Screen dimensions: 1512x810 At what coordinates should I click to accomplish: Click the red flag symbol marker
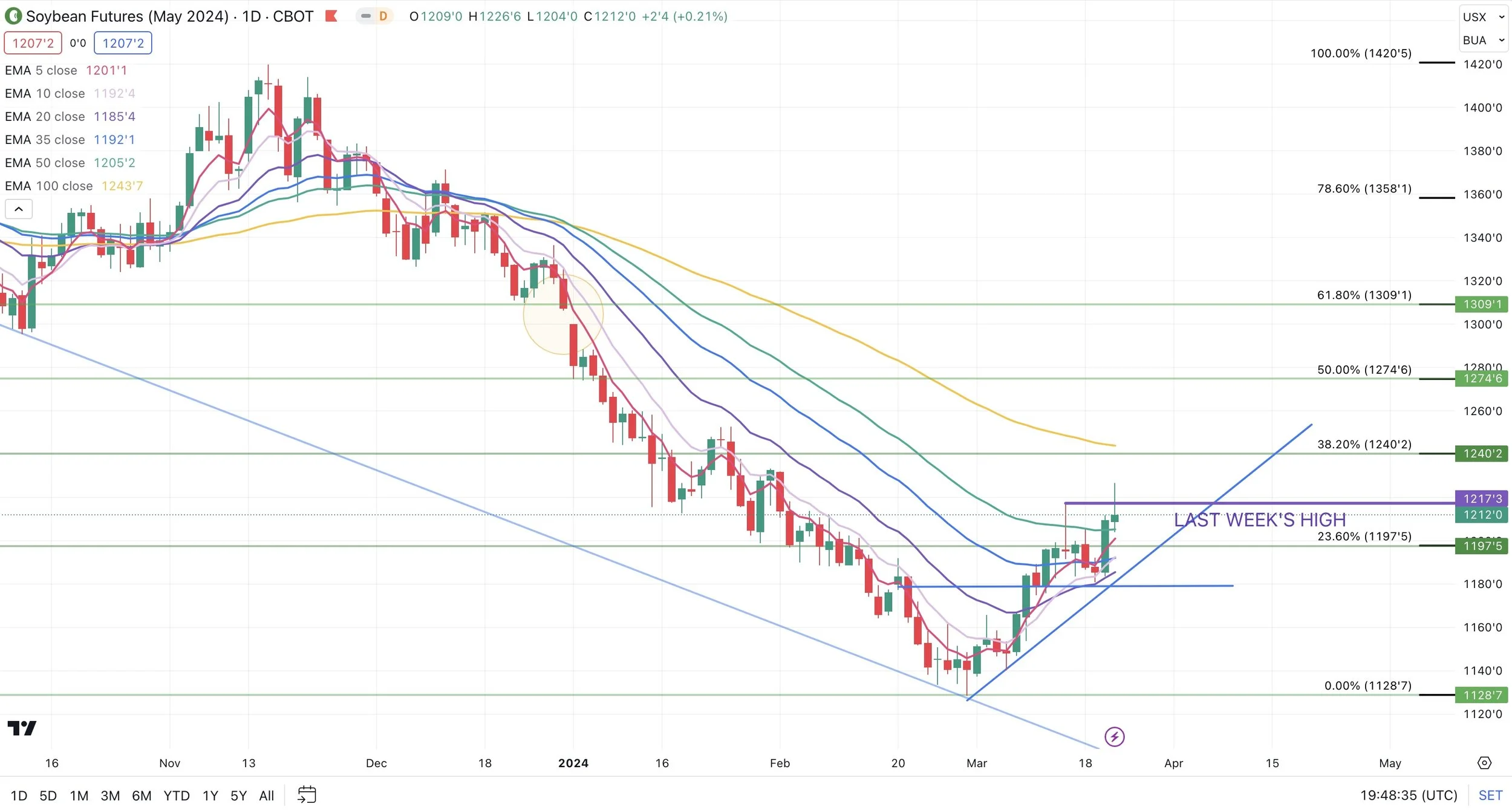[331, 16]
